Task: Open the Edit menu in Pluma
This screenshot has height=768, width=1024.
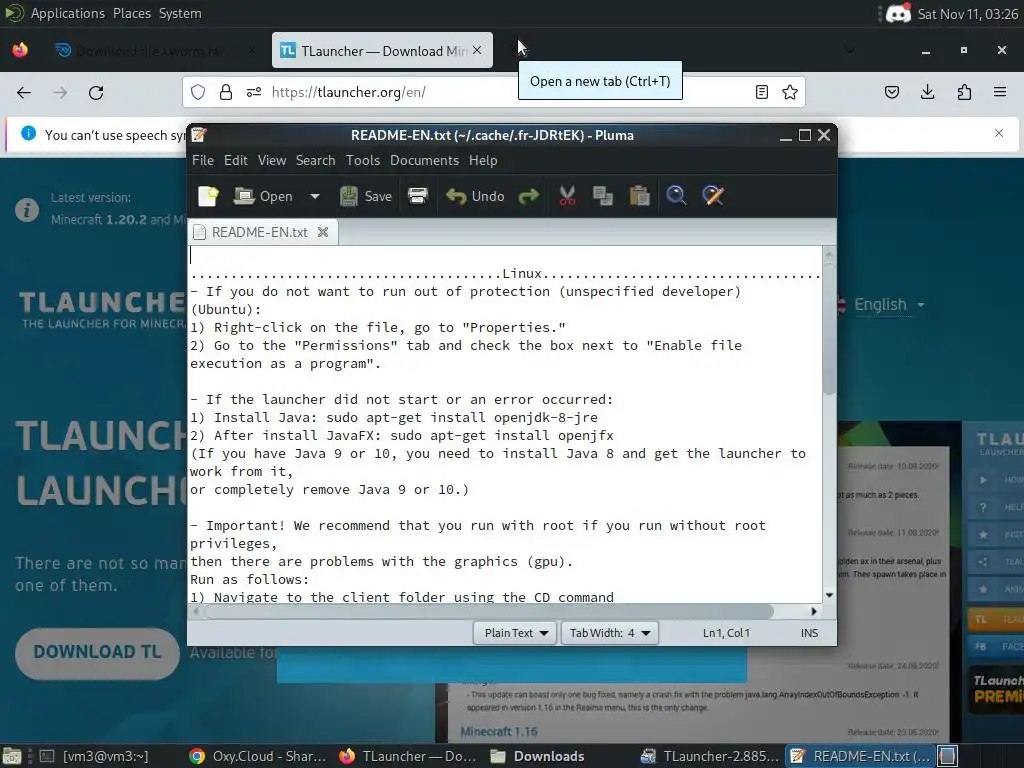Action: pyautogui.click(x=235, y=160)
